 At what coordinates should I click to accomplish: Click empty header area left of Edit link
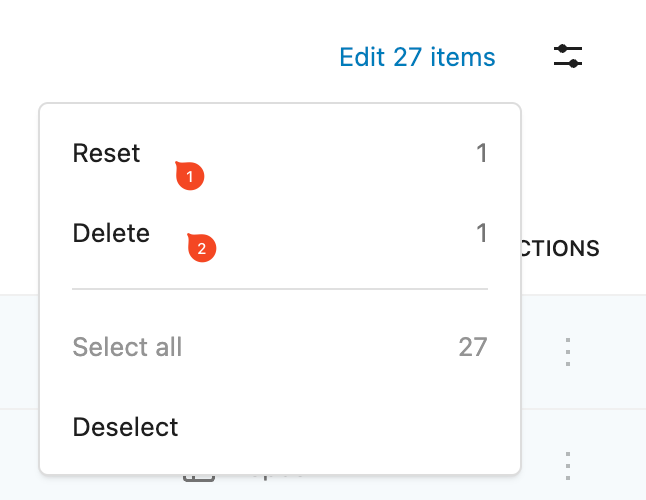pos(165,56)
